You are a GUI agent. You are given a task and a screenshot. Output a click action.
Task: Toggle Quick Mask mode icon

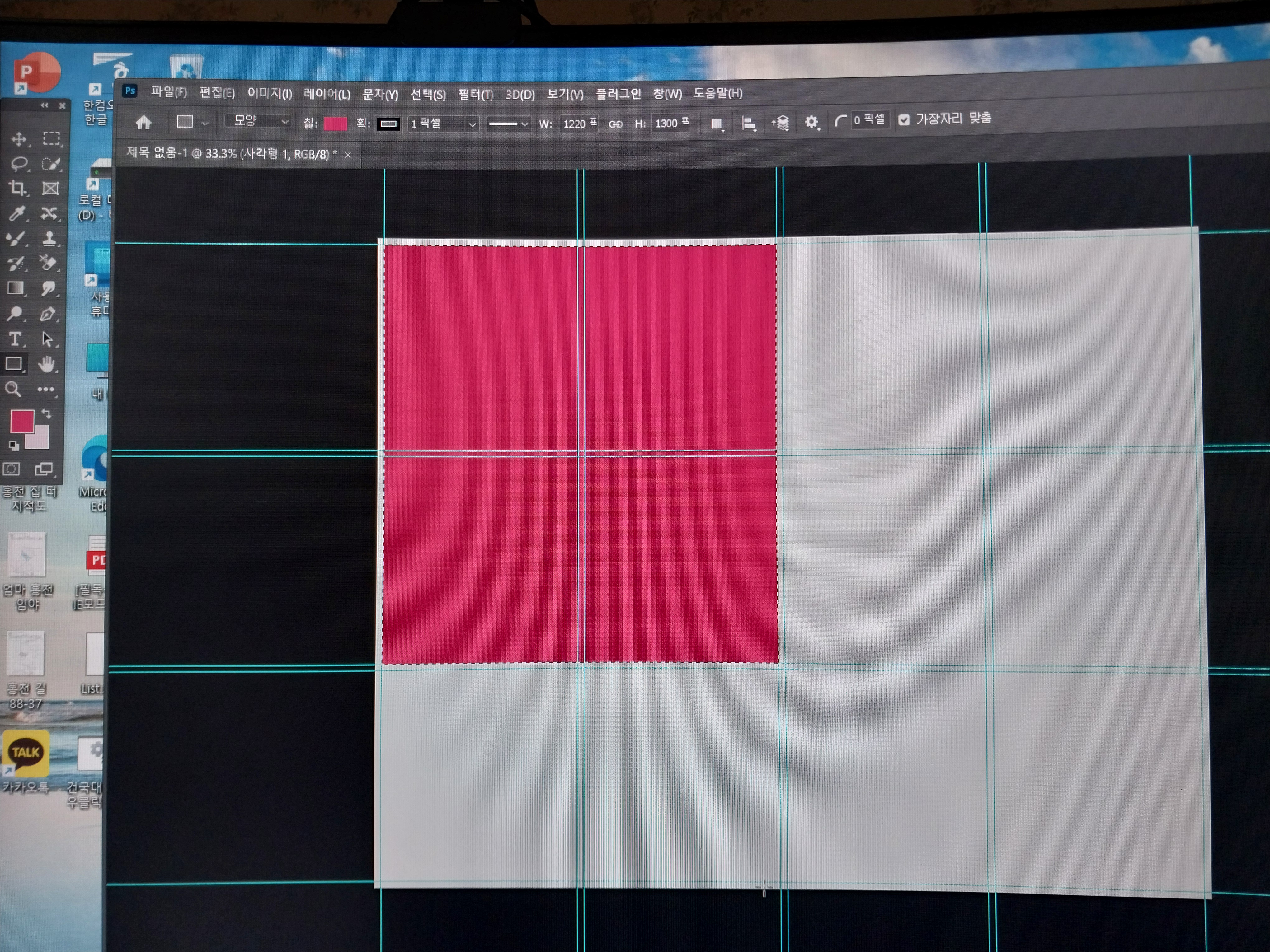11,469
